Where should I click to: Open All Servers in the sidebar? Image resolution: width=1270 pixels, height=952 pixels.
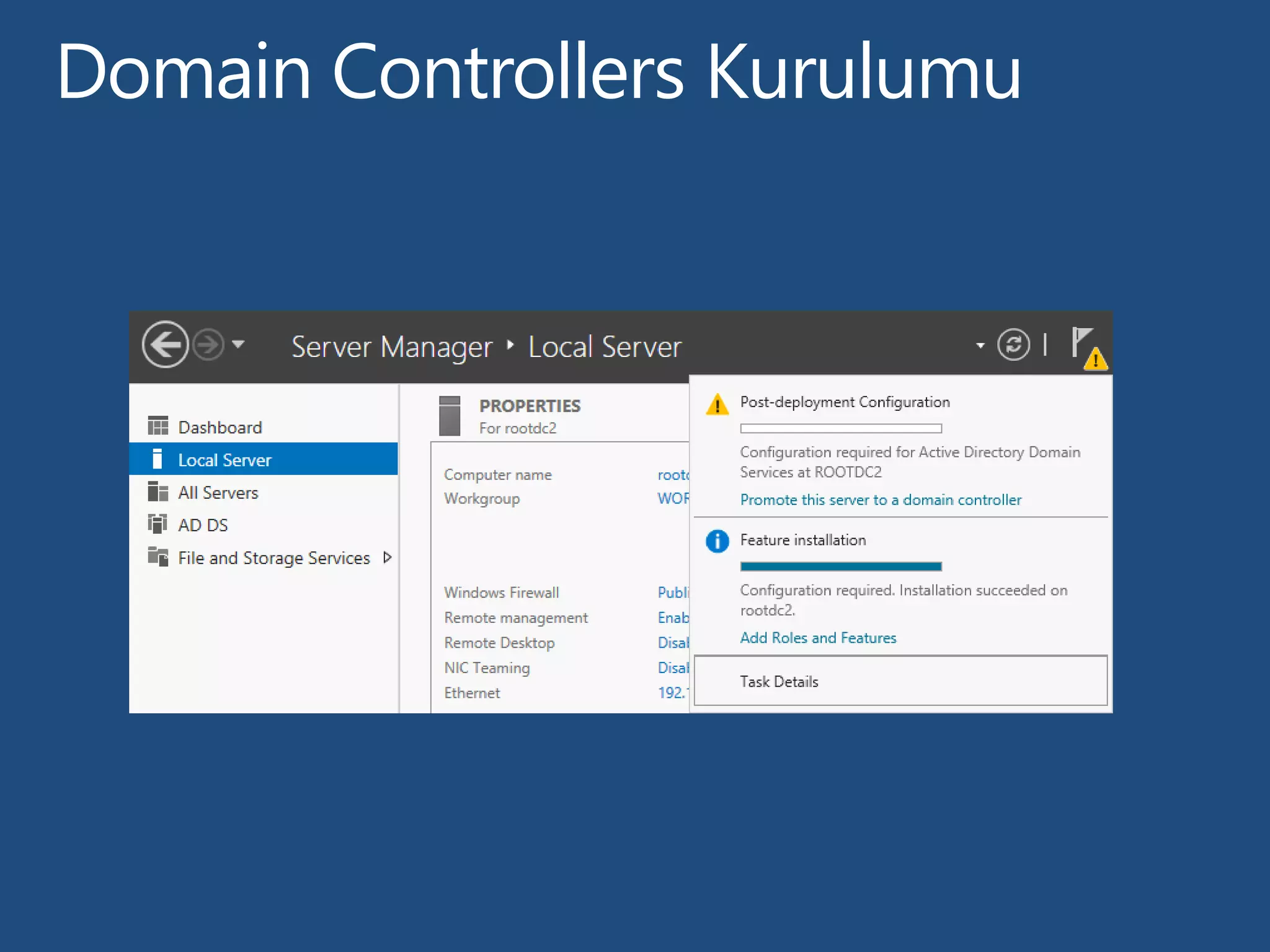coord(263,492)
